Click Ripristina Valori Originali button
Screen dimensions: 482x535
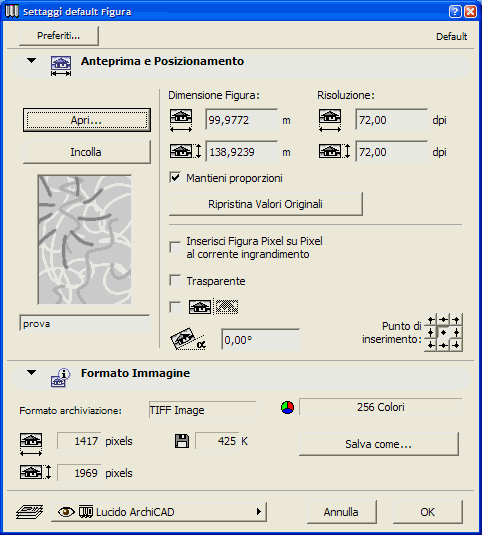(x=265, y=204)
